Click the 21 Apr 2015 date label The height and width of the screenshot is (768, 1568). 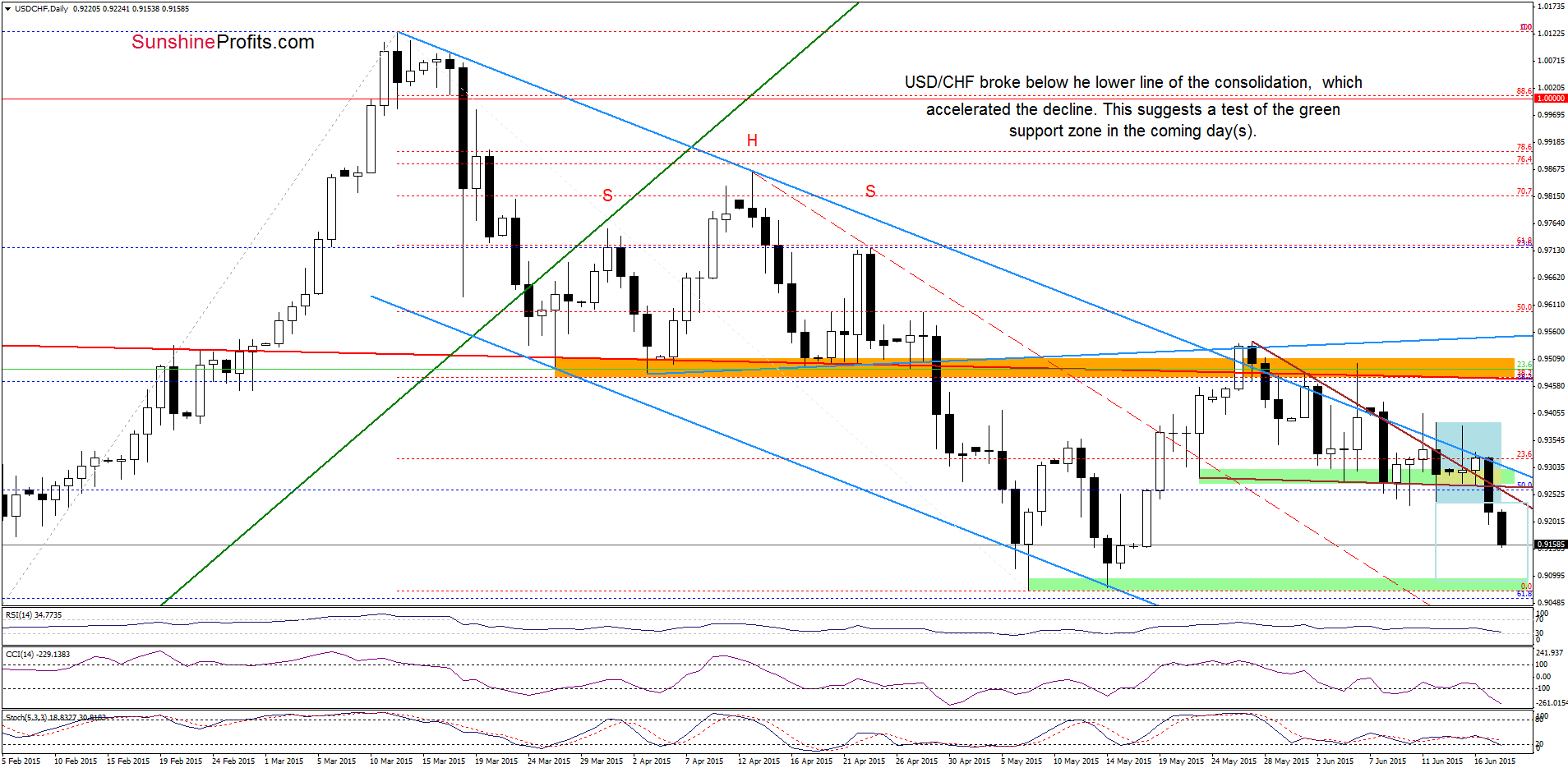[864, 761]
